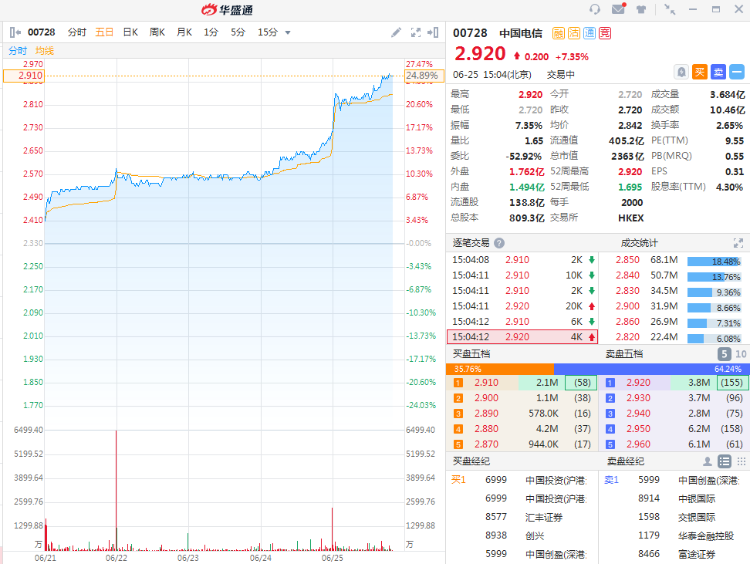Viewport: 750px width, 564px height.
Task: Switch broker list to grid view
Action: (741, 461)
